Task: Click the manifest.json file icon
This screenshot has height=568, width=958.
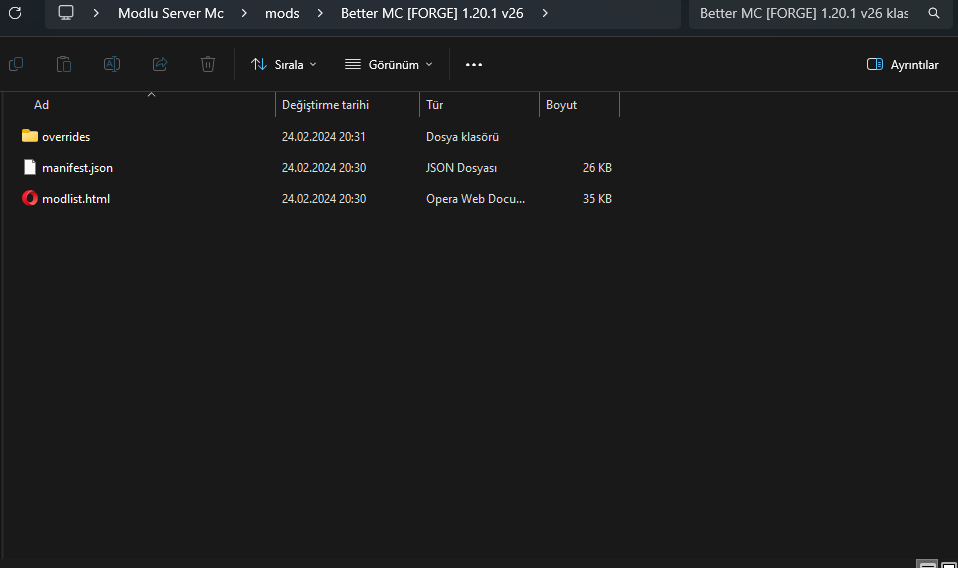Action: 29,167
